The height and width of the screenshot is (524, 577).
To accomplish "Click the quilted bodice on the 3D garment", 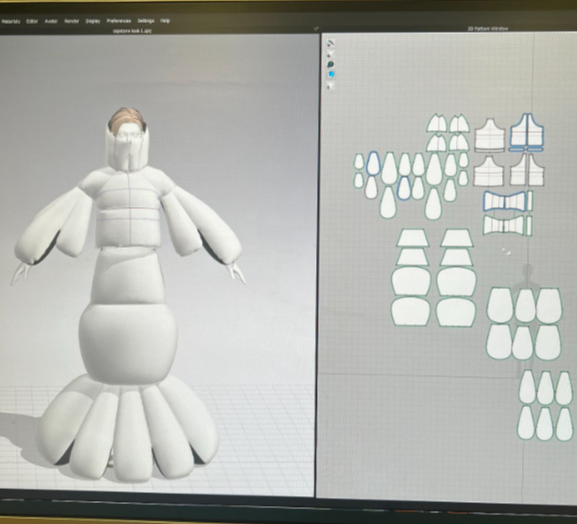I will [129, 208].
